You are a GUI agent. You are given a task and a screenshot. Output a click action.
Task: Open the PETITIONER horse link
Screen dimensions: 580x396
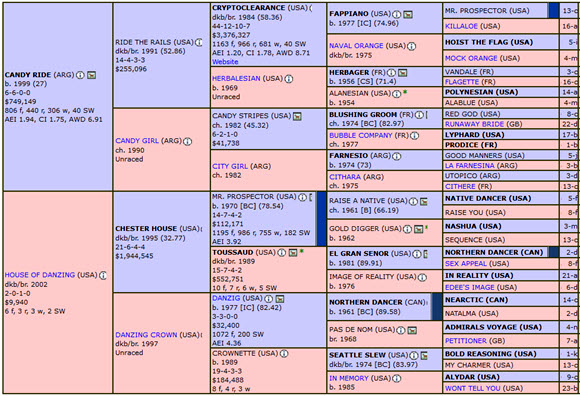466,341
